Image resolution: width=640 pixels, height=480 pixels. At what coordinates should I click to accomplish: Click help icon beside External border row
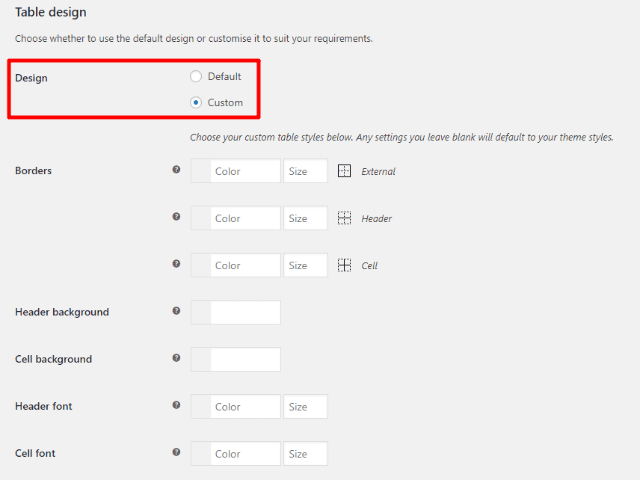coord(177,170)
